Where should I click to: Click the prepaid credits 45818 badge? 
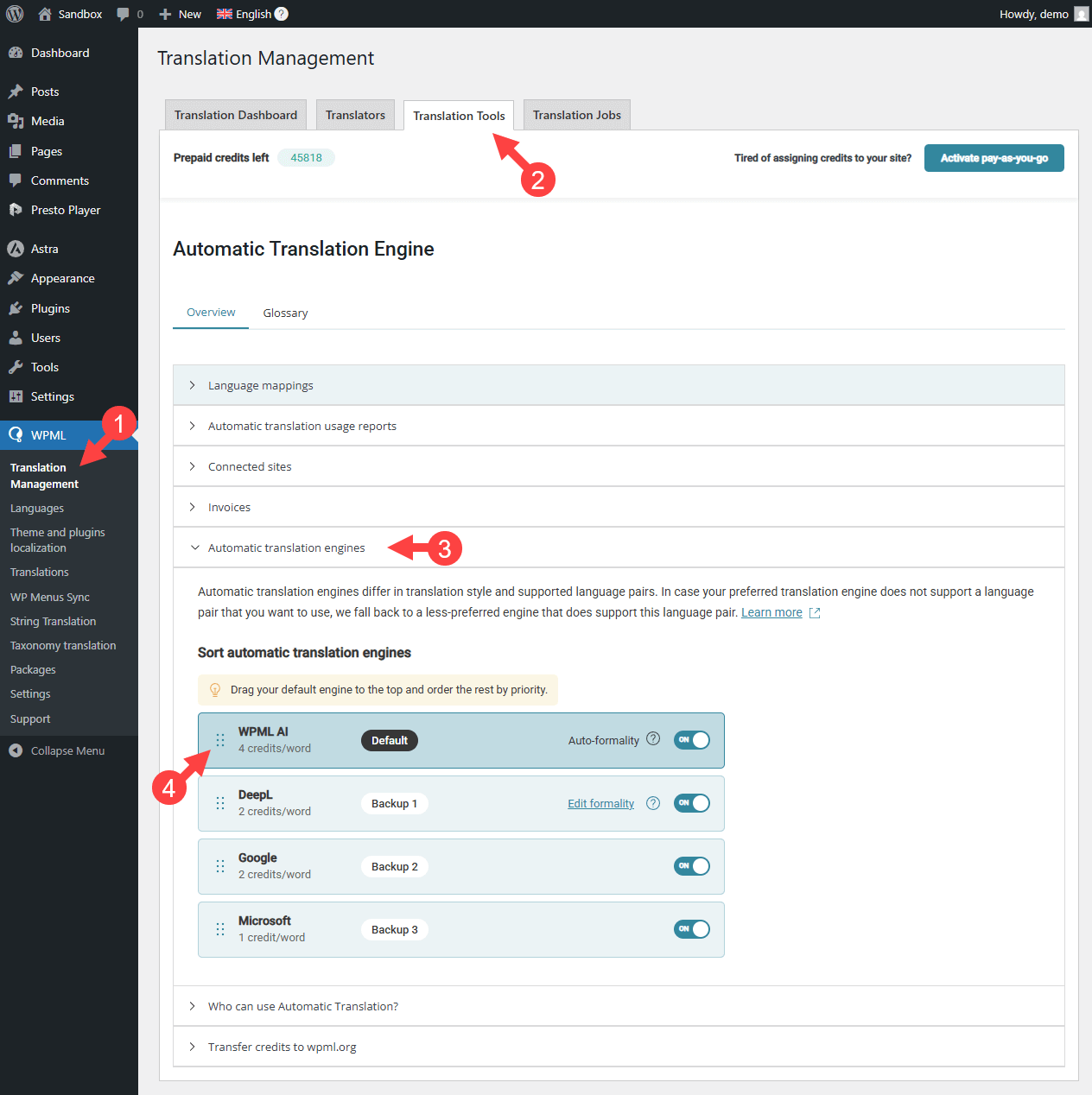(x=306, y=157)
